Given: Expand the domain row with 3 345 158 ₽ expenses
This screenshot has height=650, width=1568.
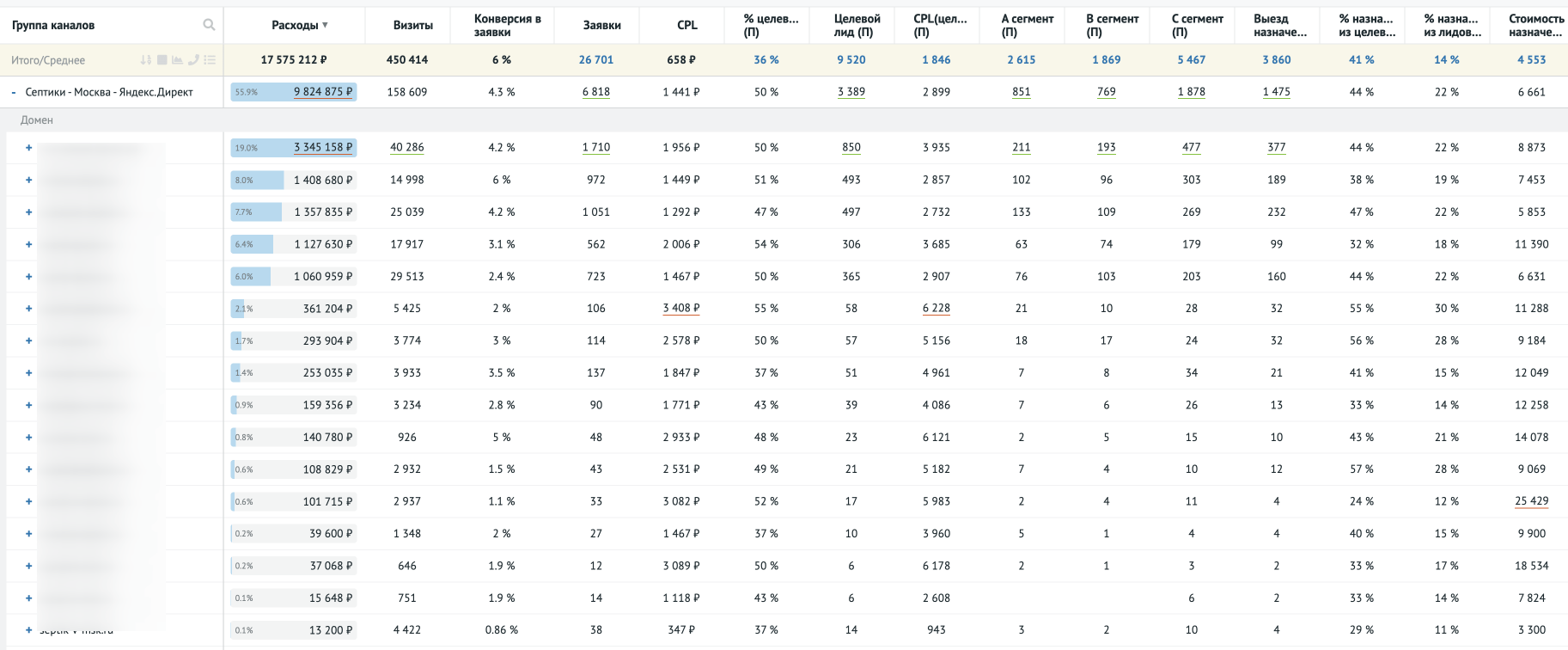Looking at the screenshot, I should [28, 148].
